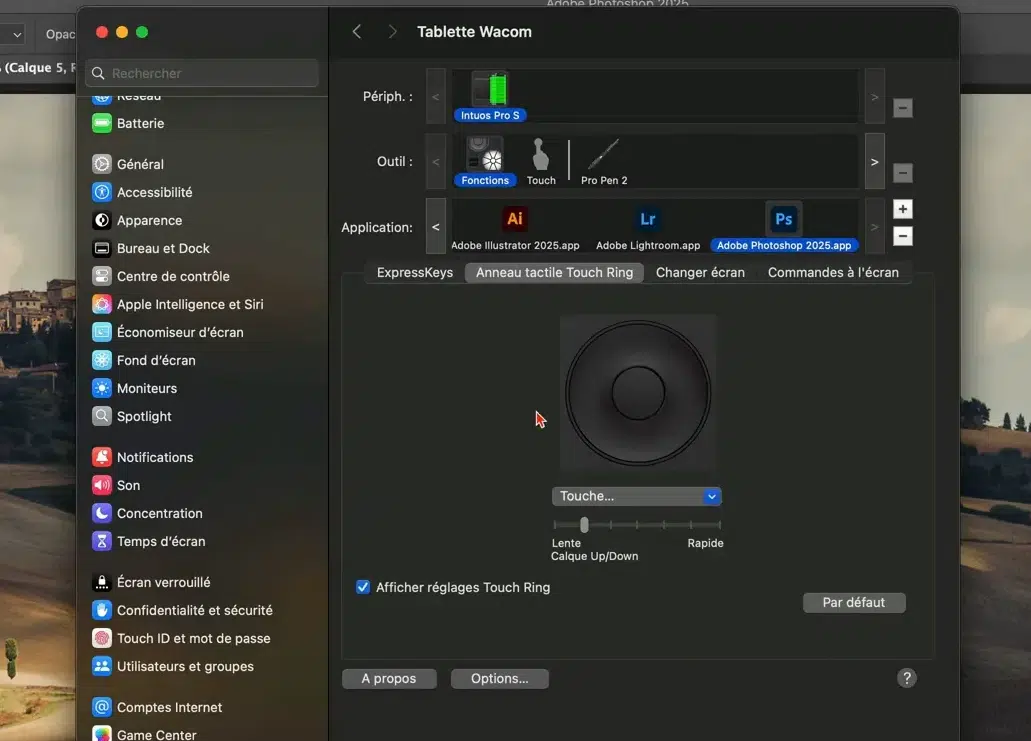Open Confidentialité et sécurité settings
The height and width of the screenshot is (741, 1031).
tap(182, 610)
